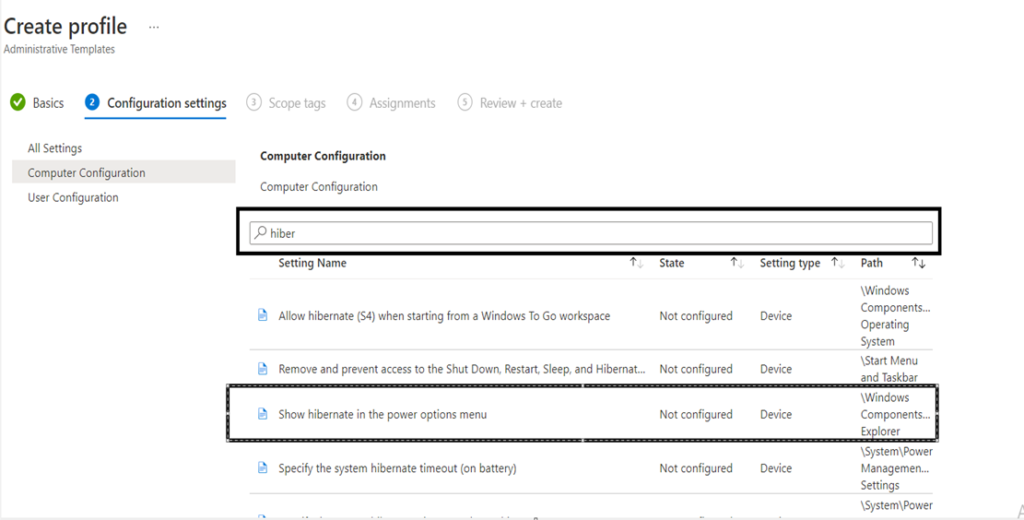Click document icon beside Allow hibernate (S4) setting
This screenshot has height=520, width=1024.
tap(263, 315)
